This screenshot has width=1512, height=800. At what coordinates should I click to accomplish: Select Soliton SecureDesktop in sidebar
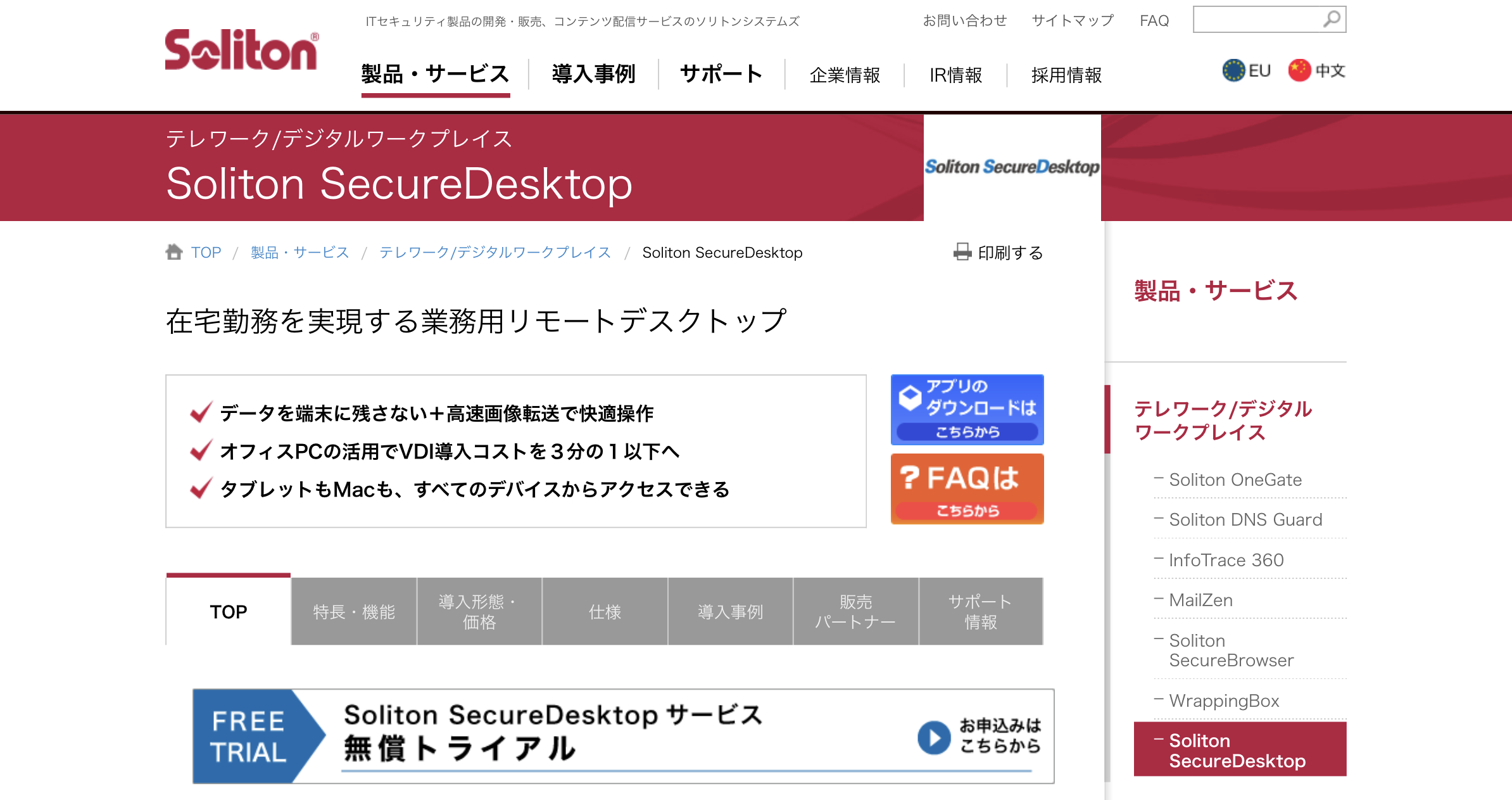coord(1240,750)
